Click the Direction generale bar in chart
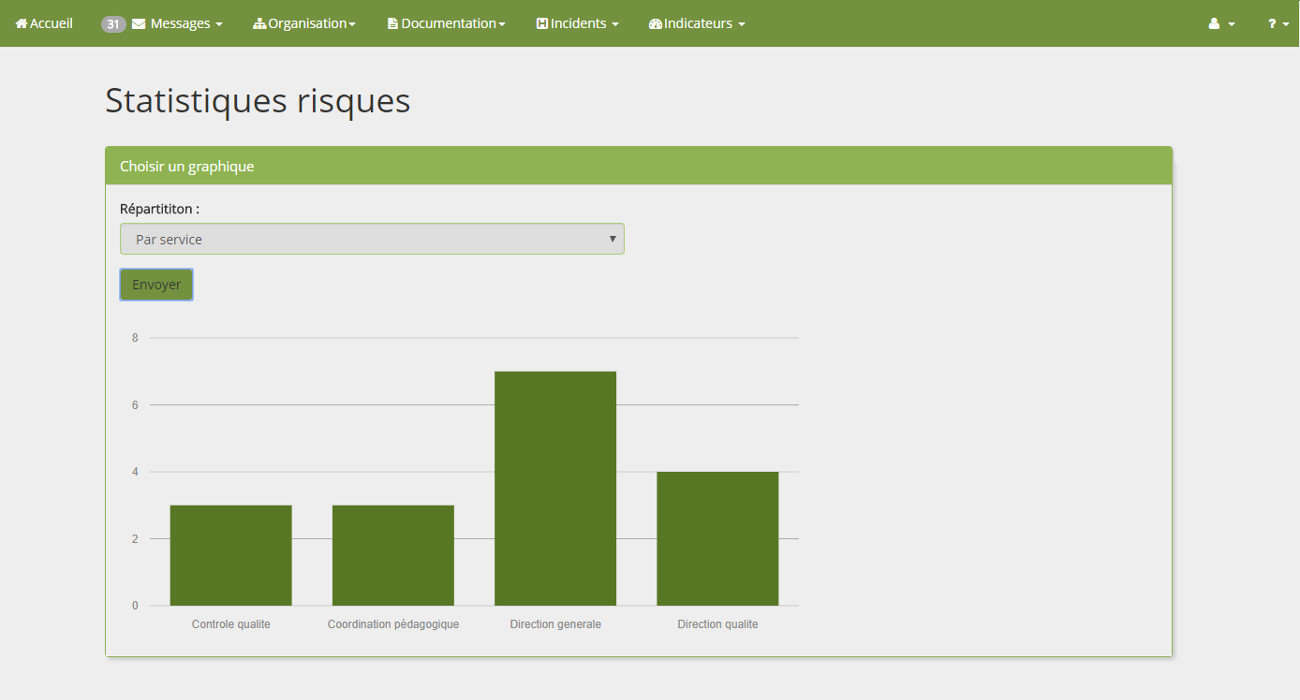The height and width of the screenshot is (700, 1300). 555,488
